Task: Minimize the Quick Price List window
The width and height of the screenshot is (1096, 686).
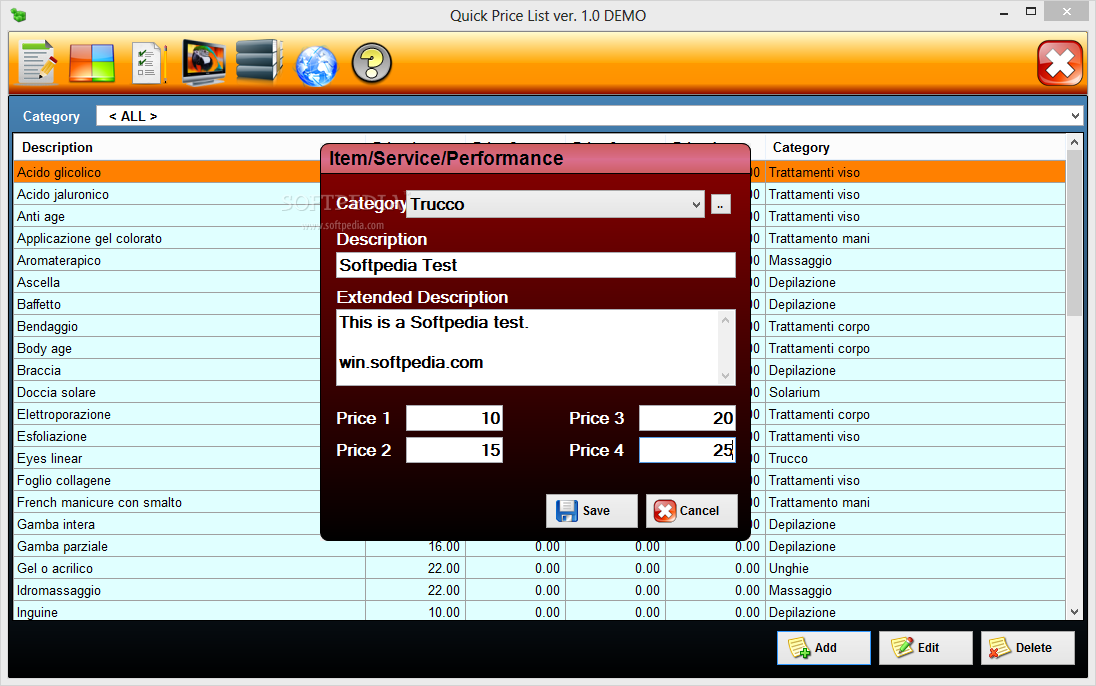Action: [1004, 13]
